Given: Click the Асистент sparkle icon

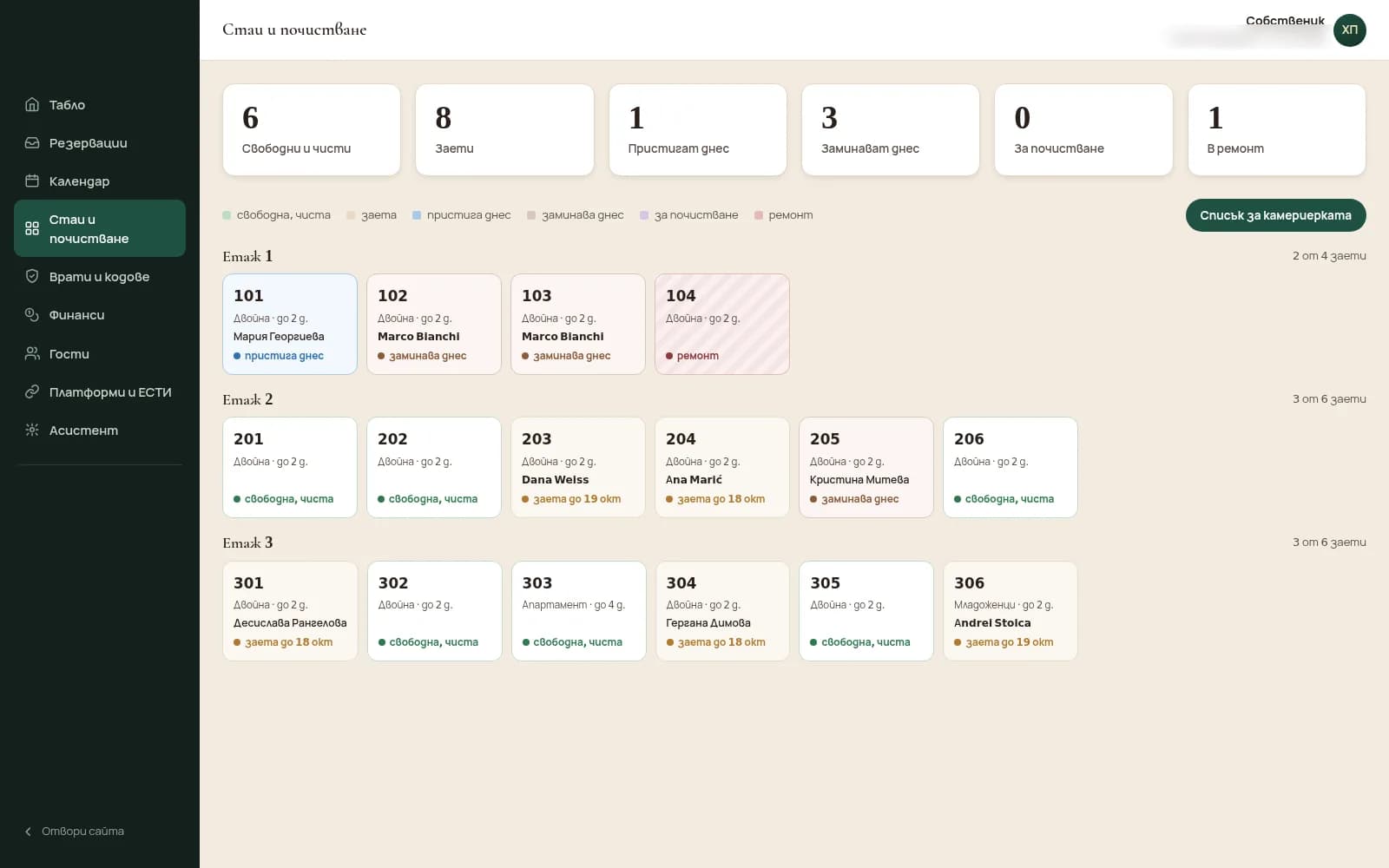Looking at the screenshot, I should click(32, 431).
